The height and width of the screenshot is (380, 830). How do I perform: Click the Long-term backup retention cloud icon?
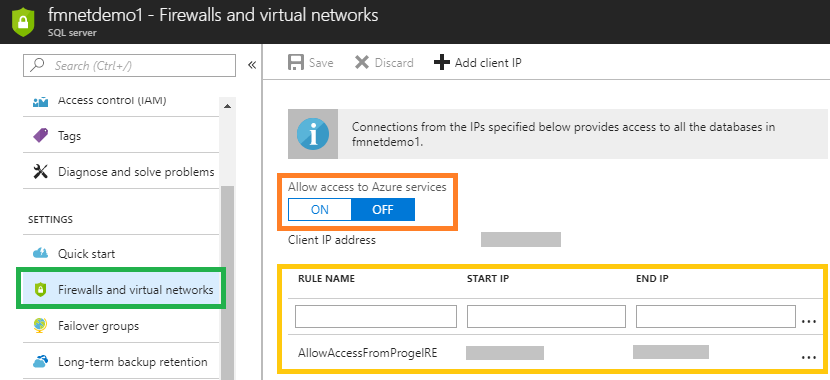click(41, 361)
